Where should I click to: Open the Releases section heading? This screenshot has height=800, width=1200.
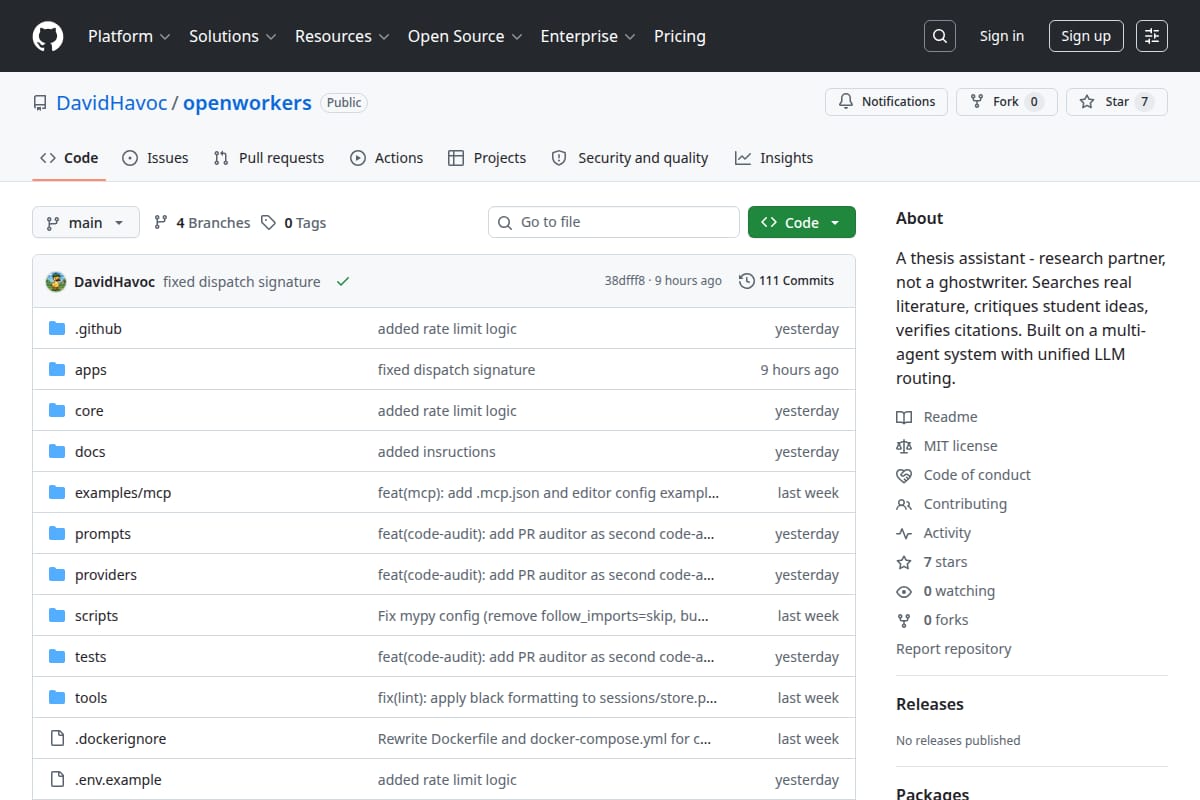point(930,704)
